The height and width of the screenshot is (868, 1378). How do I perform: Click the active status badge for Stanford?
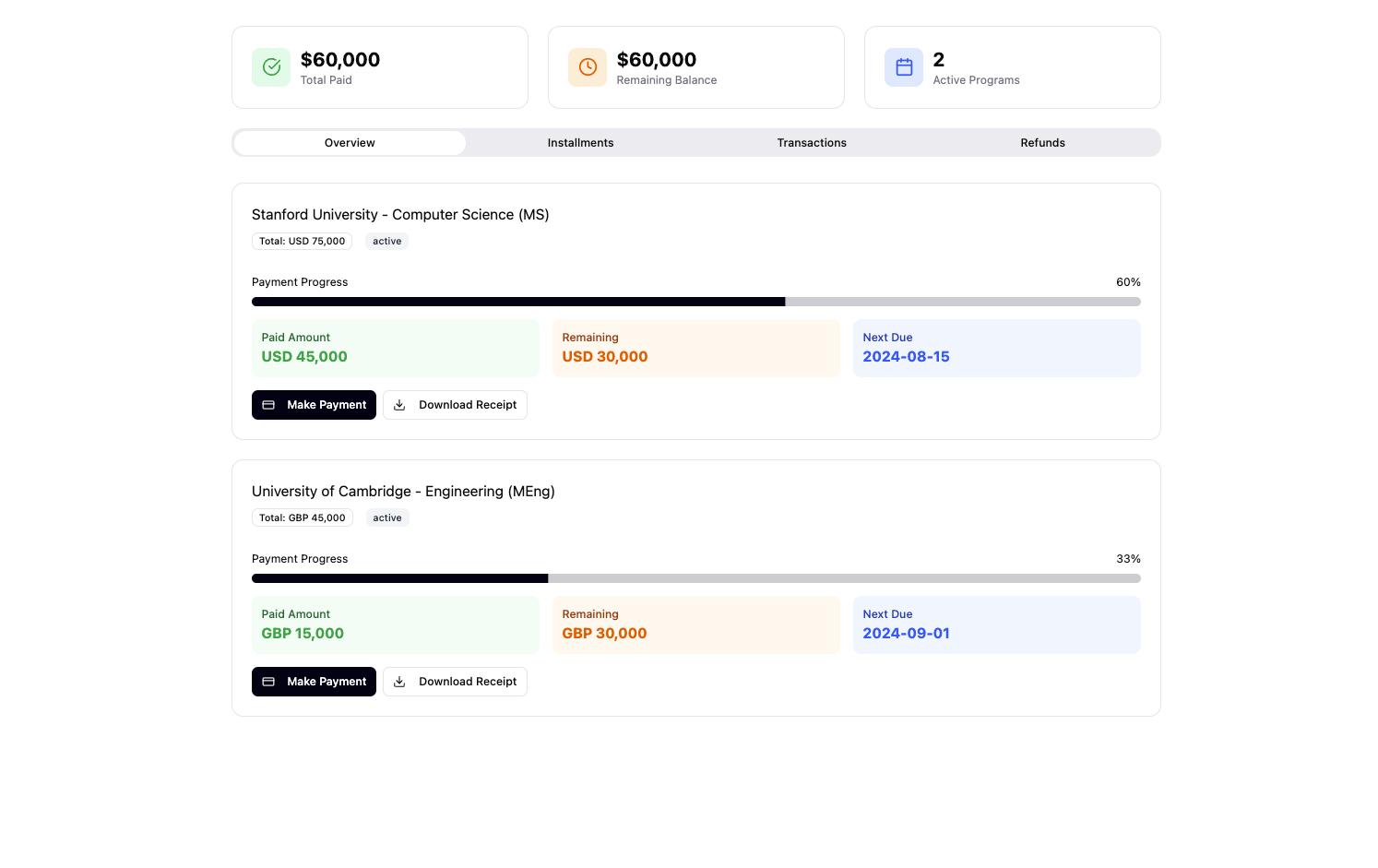click(x=387, y=241)
